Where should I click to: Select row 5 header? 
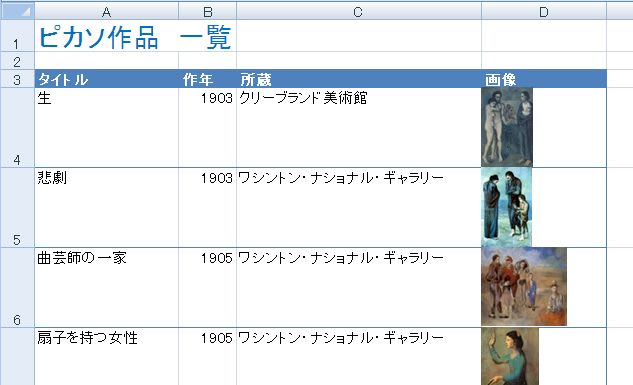click(x=17, y=207)
